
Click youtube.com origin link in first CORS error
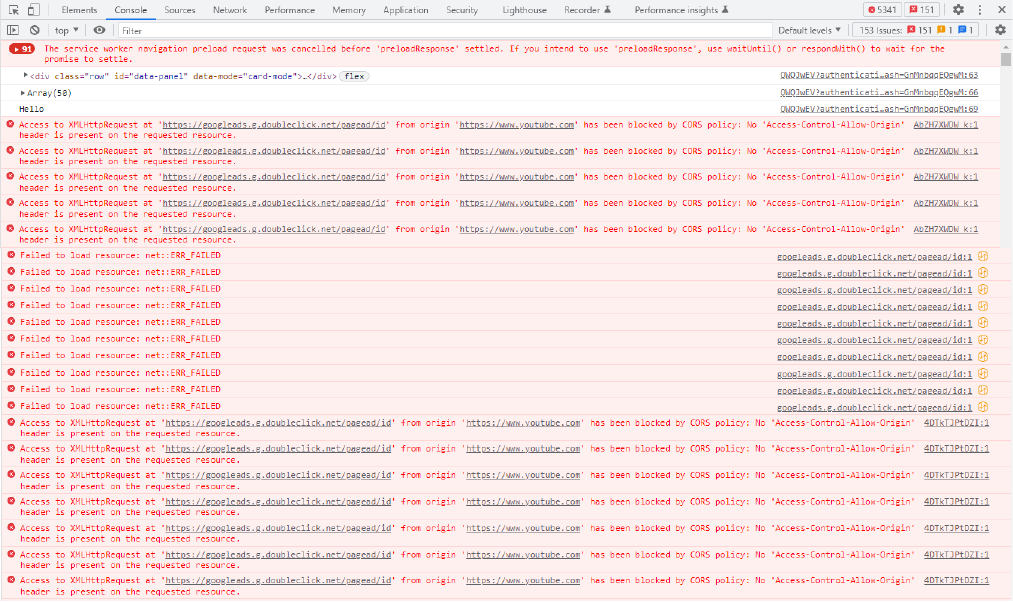[x=517, y=125]
